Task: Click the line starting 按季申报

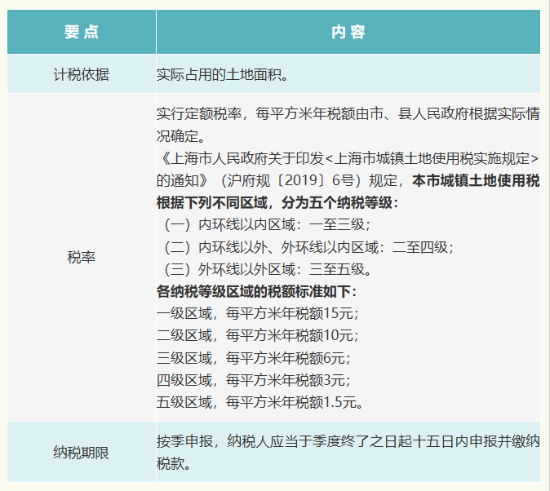Action: pos(348,441)
